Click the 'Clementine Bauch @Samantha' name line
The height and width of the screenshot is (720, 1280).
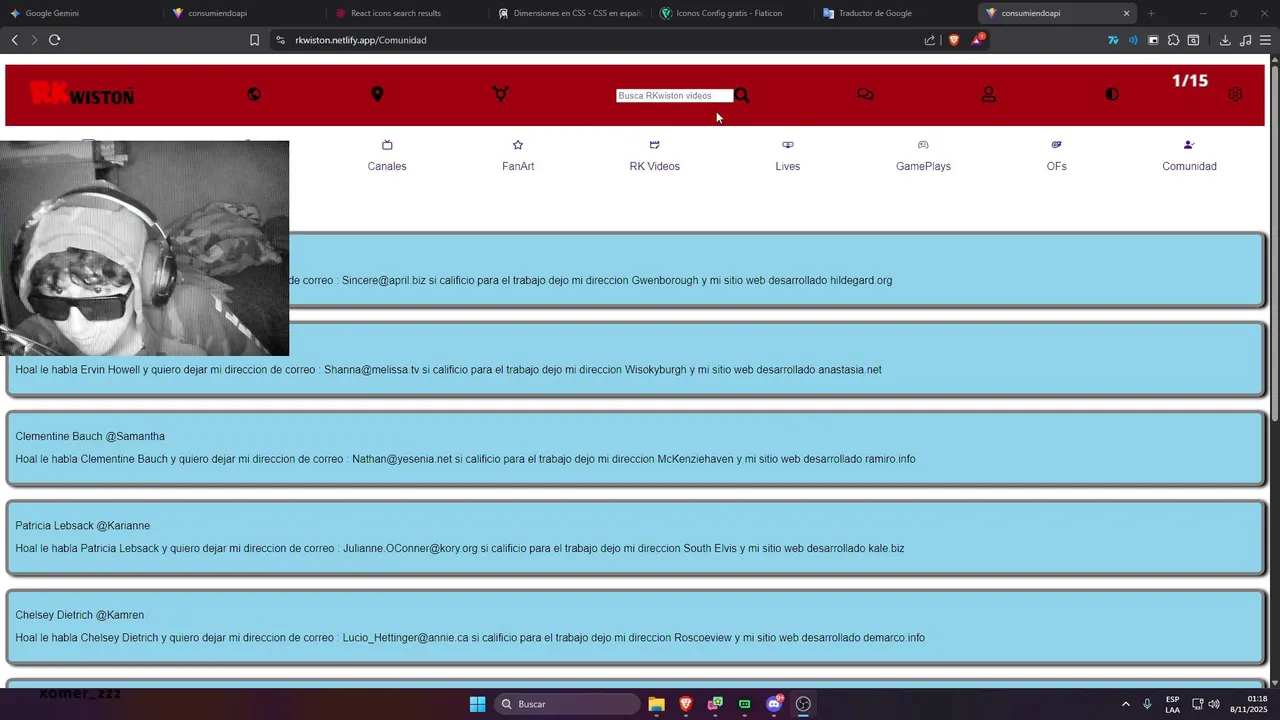pyautogui.click(x=90, y=437)
